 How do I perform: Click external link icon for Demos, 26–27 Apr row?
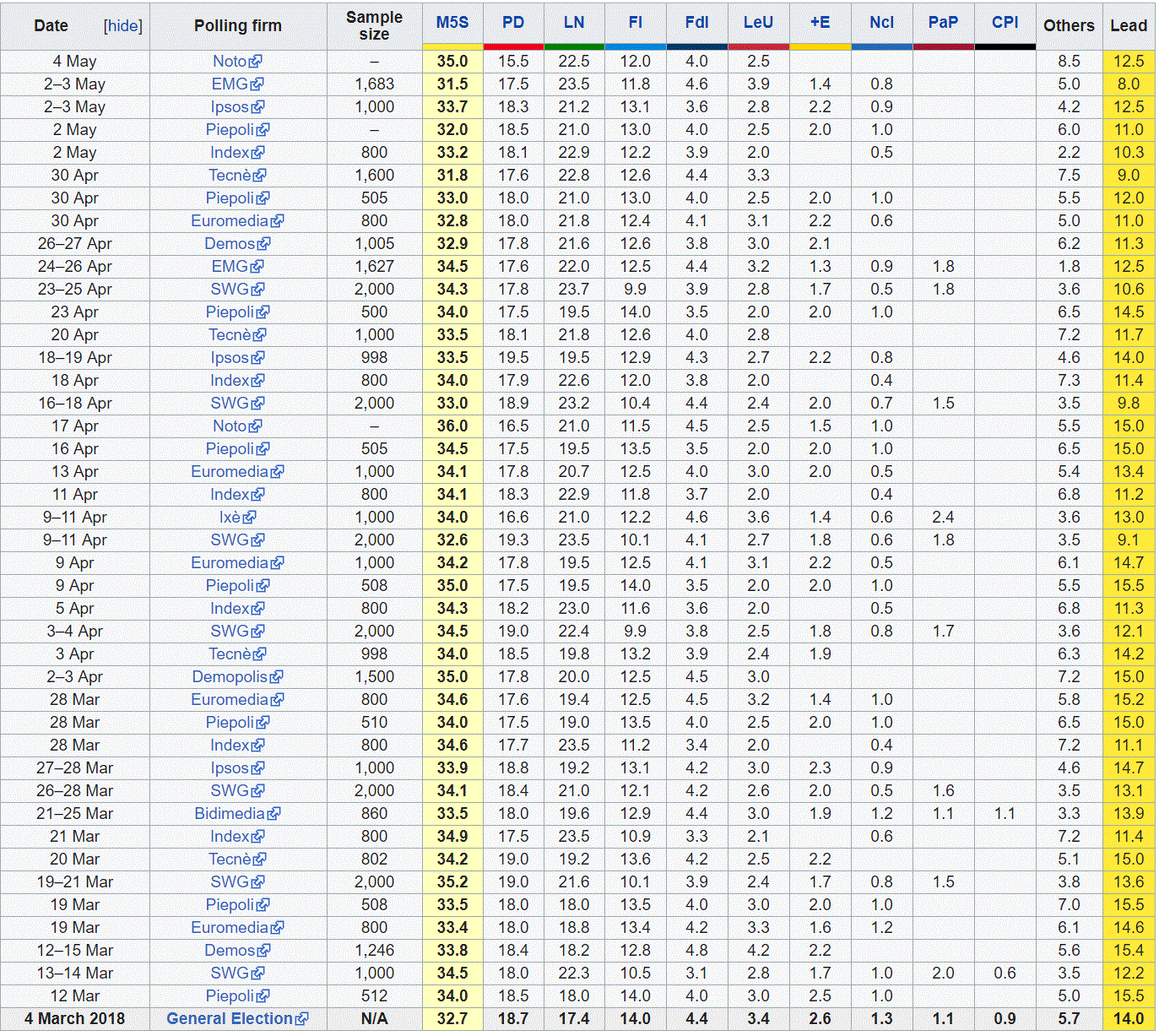264,244
